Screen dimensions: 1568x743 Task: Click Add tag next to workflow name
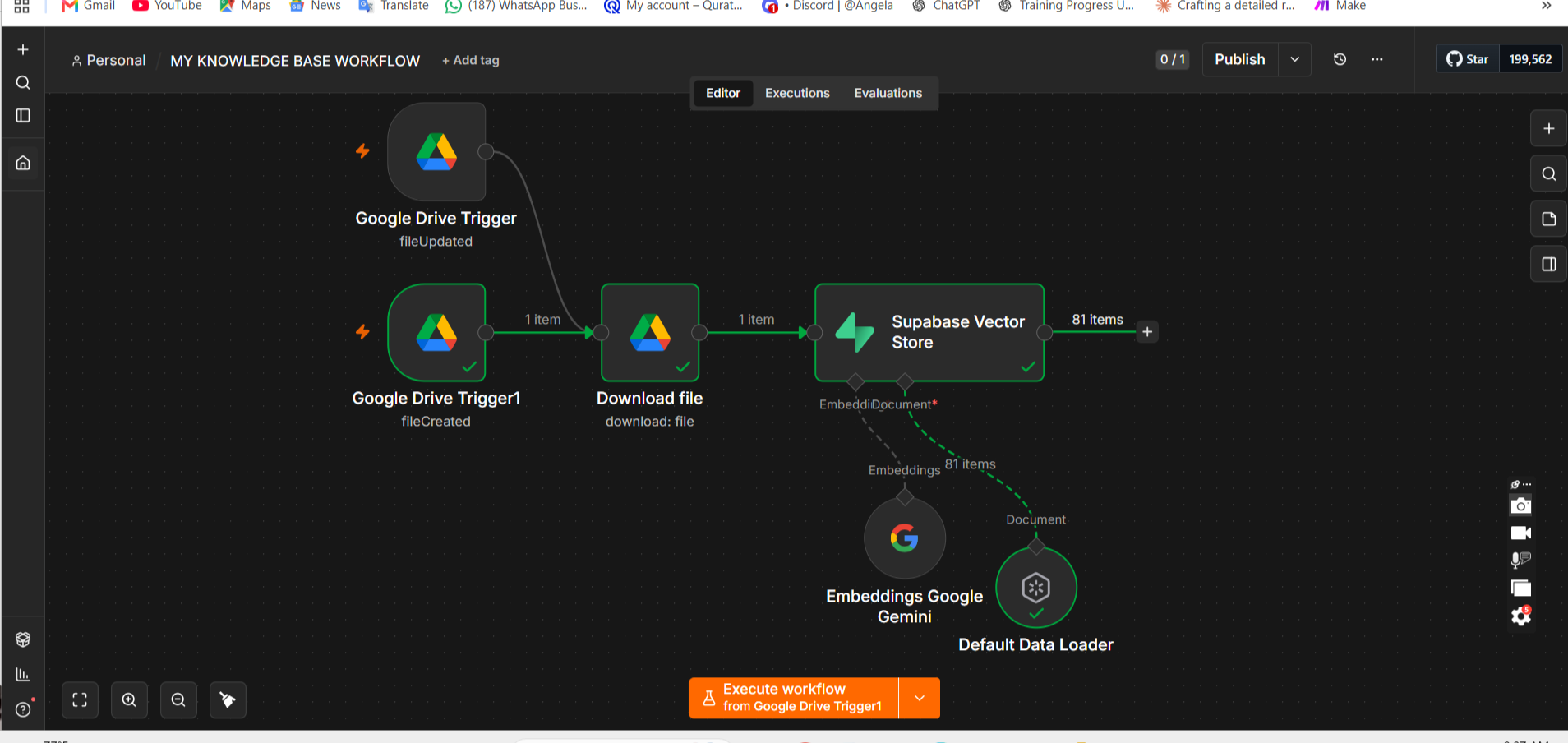pyautogui.click(x=471, y=60)
